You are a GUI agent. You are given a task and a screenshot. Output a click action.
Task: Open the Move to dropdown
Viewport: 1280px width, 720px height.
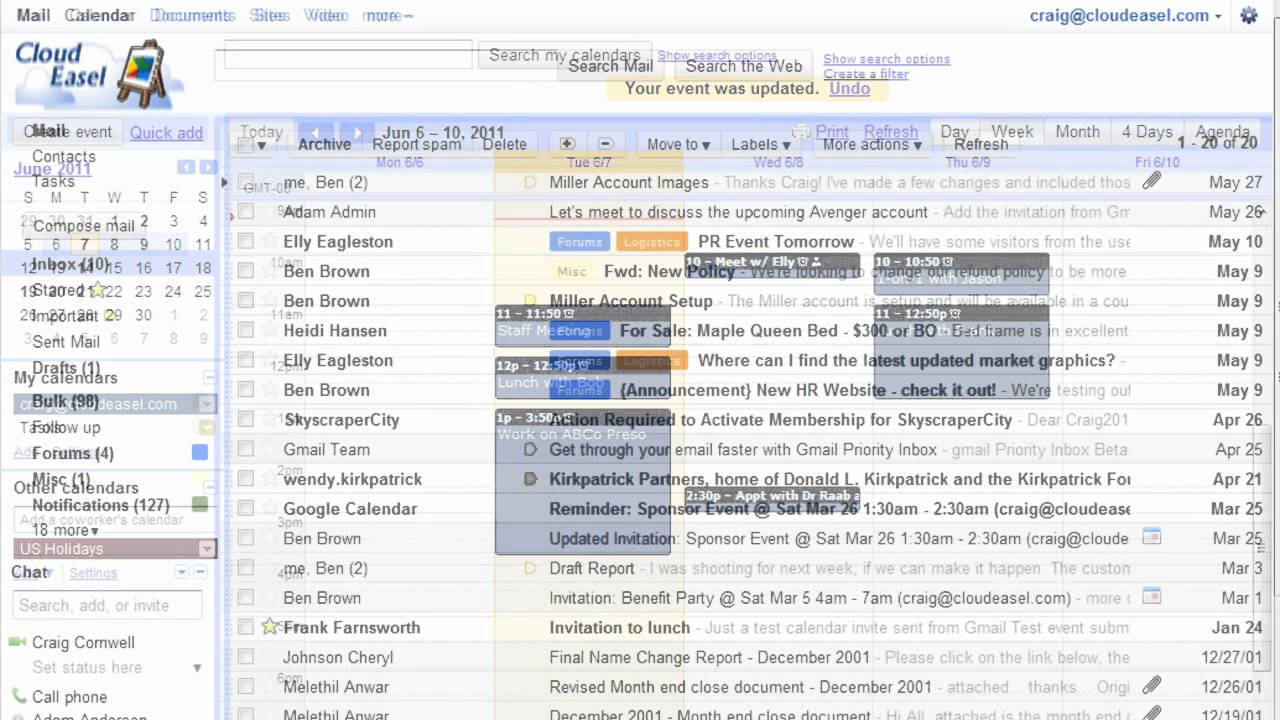pyautogui.click(x=678, y=144)
